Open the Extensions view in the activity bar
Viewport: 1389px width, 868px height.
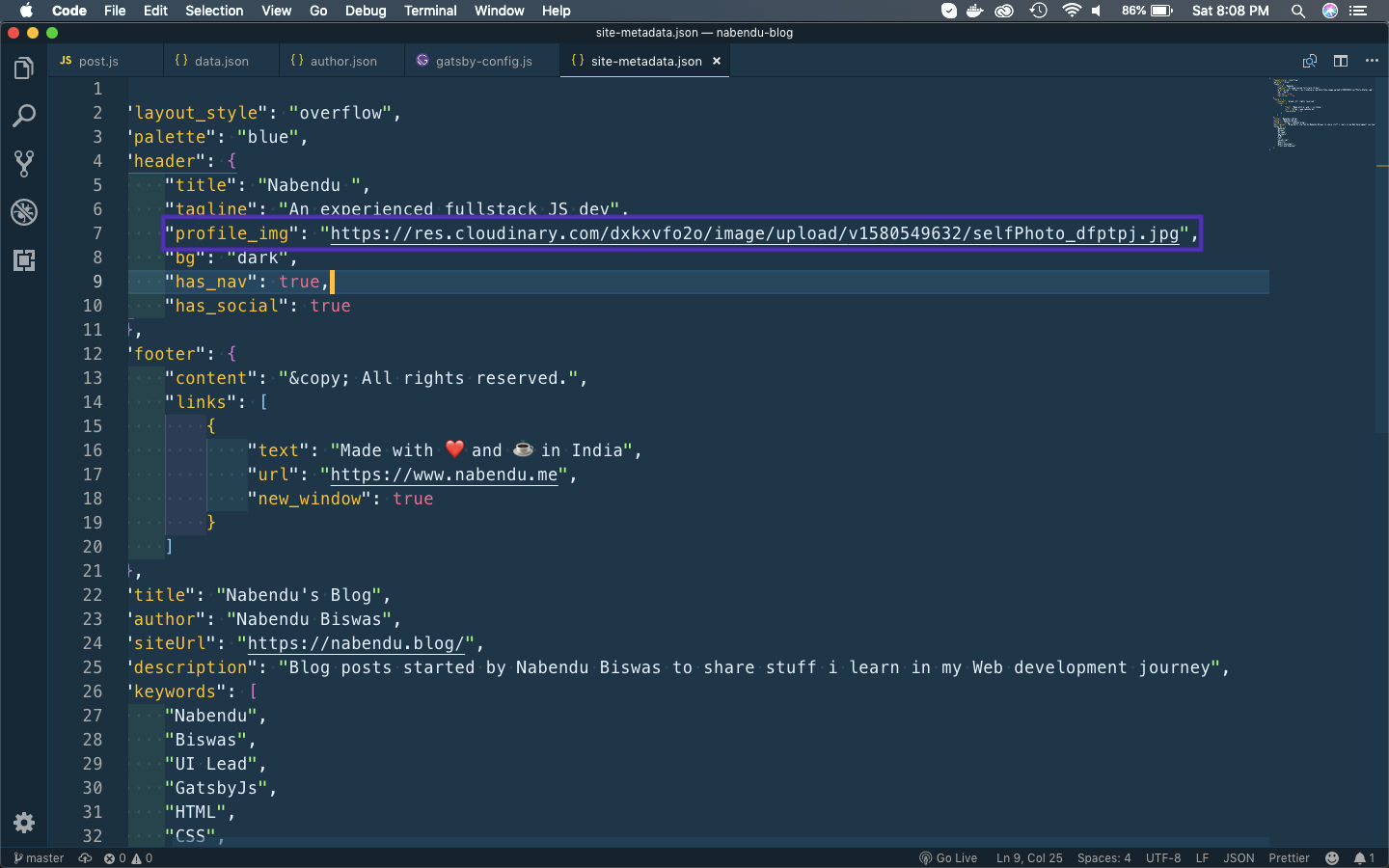[x=24, y=259]
